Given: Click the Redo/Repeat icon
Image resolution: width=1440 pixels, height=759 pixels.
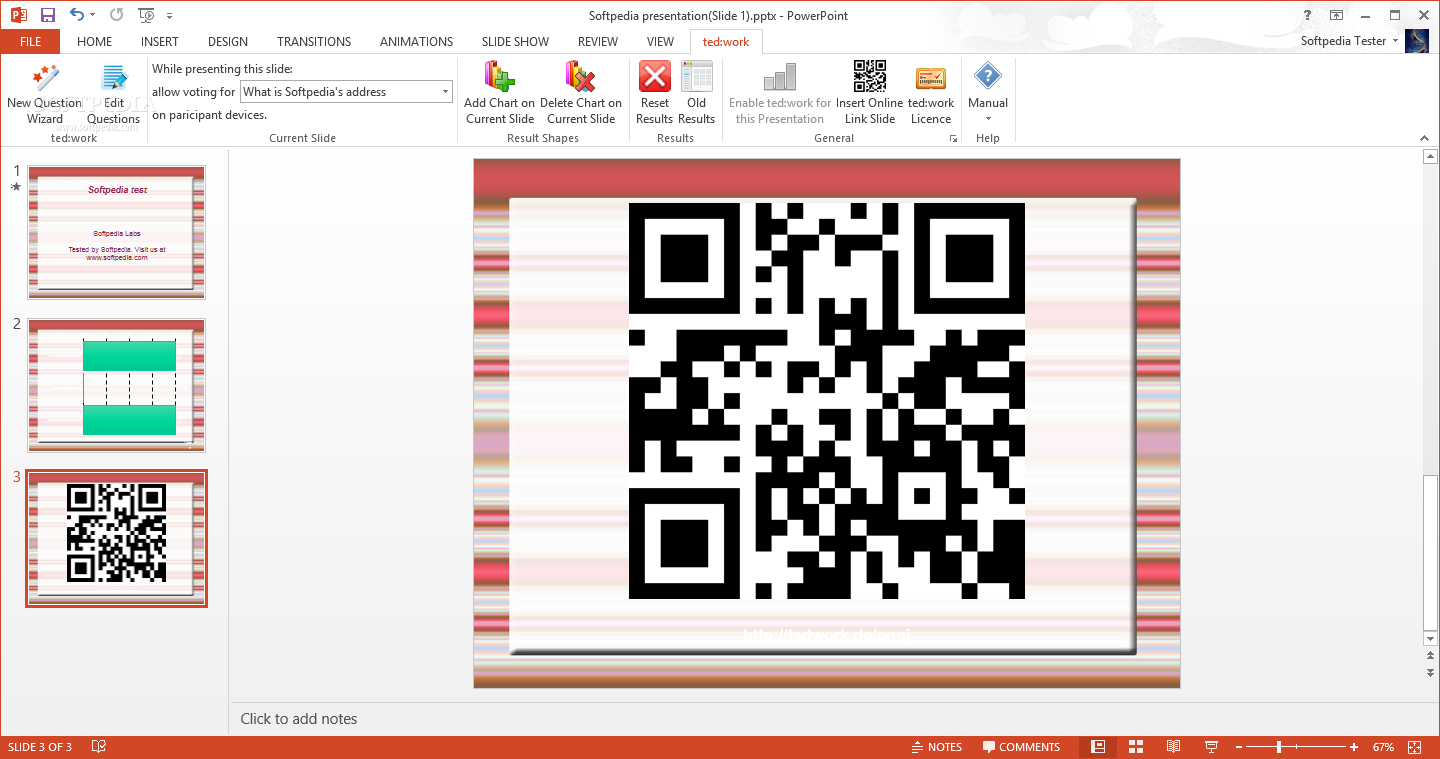Looking at the screenshot, I should (116, 15).
